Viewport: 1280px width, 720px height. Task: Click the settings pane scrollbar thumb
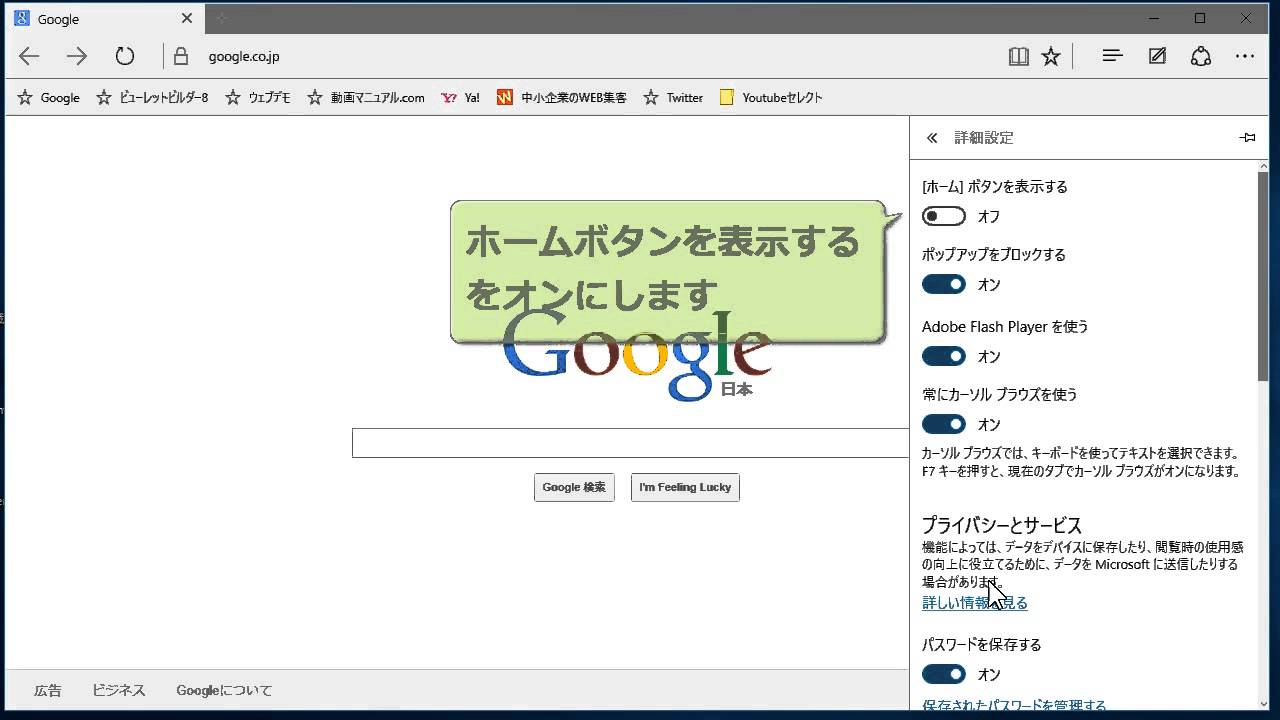1263,275
